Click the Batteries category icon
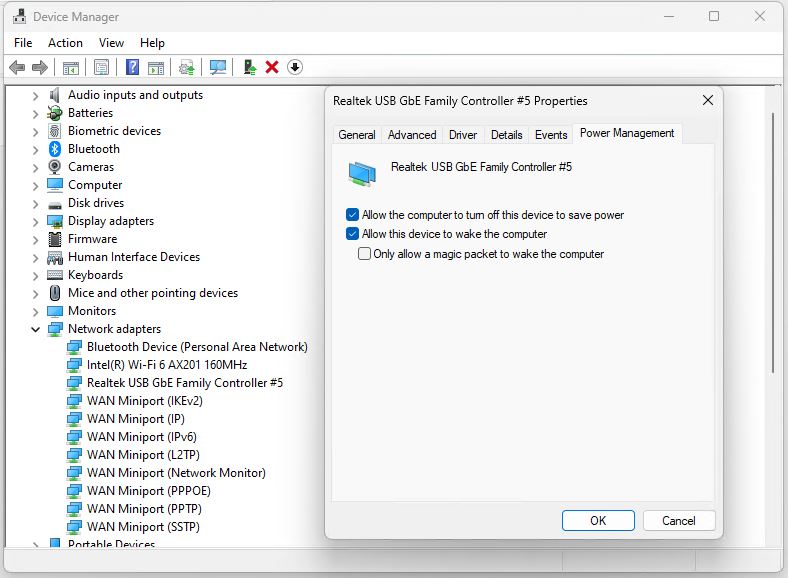 55,113
